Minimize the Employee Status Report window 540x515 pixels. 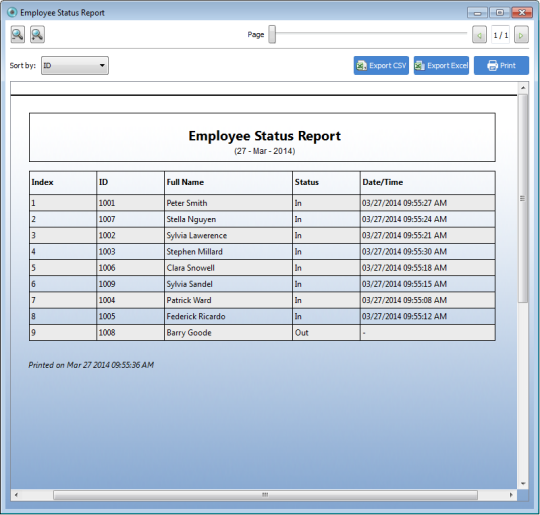click(x=477, y=13)
